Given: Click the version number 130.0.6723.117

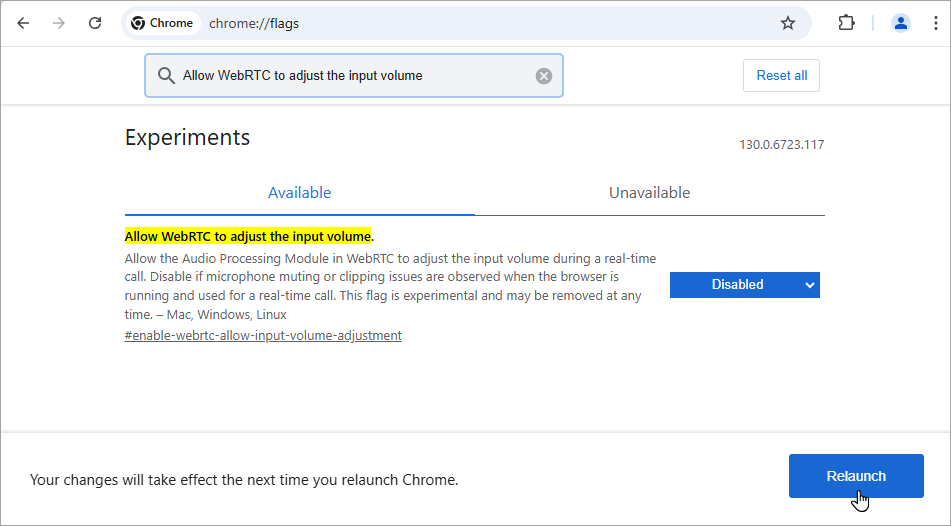Looking at the screenshot, I should 781,145.
